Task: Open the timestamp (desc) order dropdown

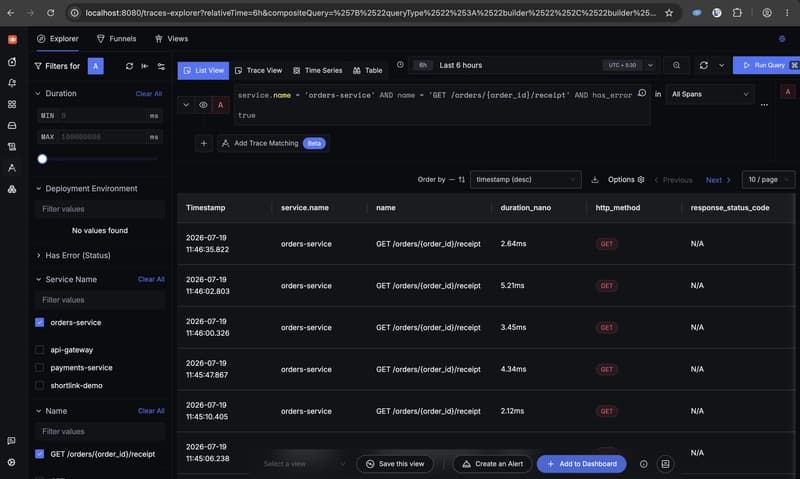Action: (525, 180)
